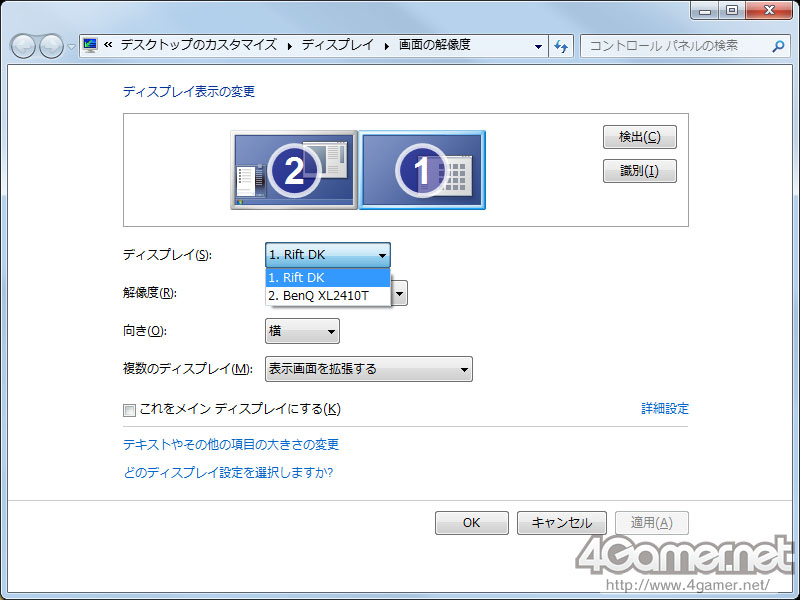Open the テキストやその他の項目の大きさの変更 link
Screen dimensions: 800x600
pyautogui.click(x=230, y=445)
